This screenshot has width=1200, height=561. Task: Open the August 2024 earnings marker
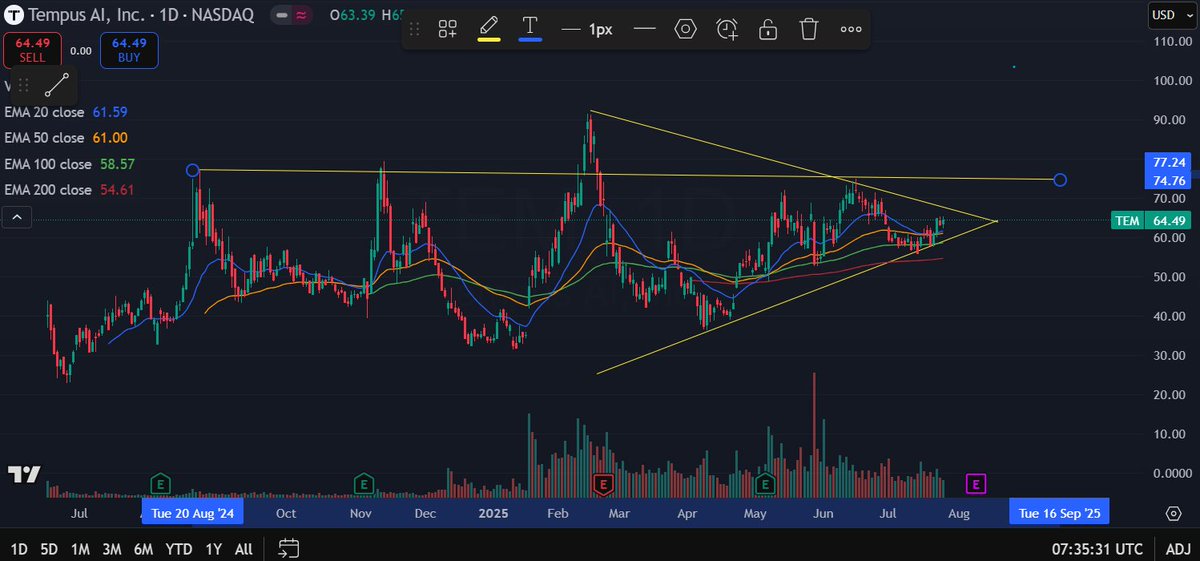coord(160,485)
